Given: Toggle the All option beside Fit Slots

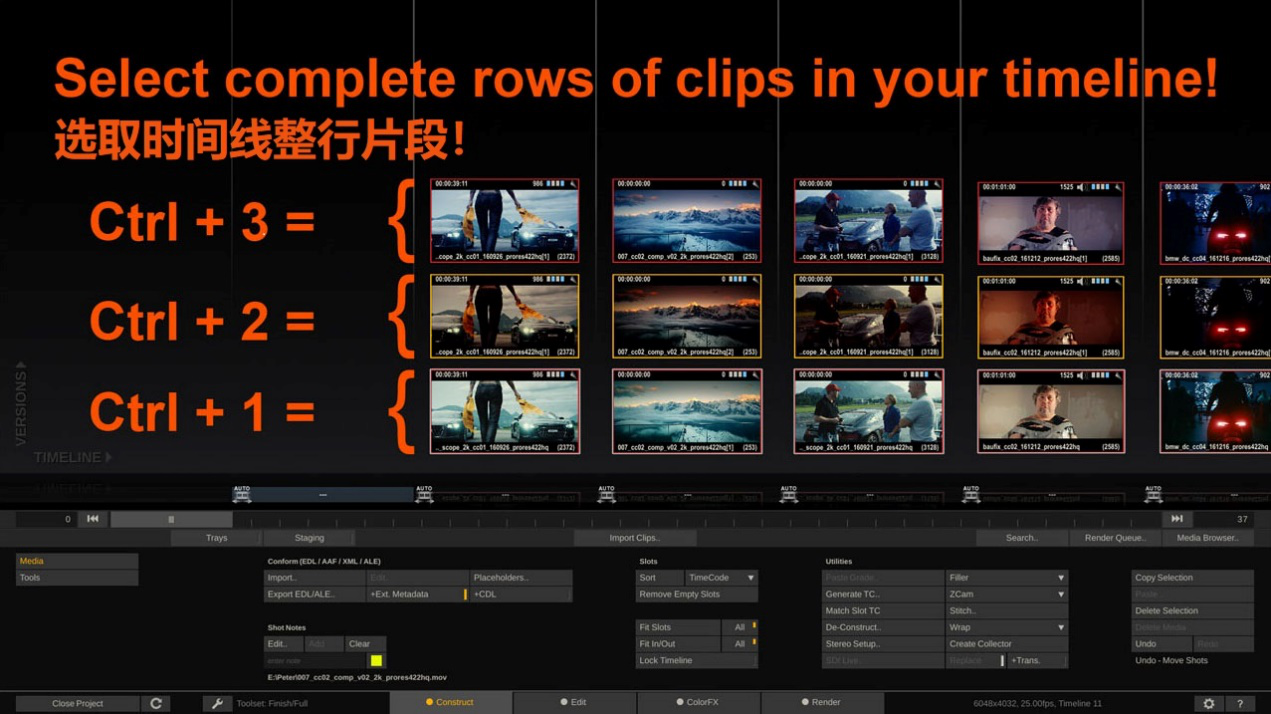Looking at the screenshot, I should [x=741, y=627].
